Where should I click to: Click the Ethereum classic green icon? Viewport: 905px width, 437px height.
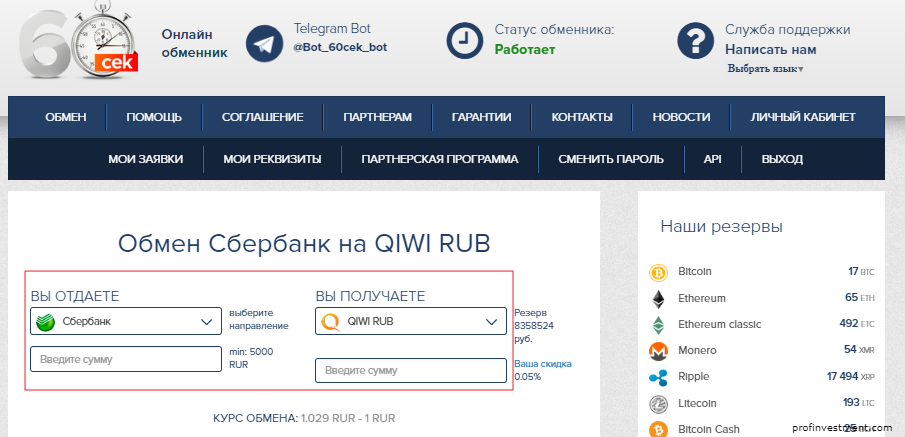[658, 325]
